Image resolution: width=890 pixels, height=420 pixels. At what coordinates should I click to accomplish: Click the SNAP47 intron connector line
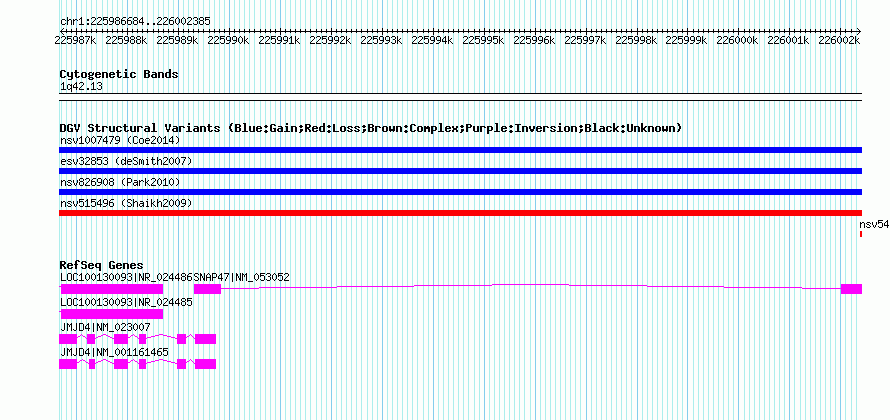[531, 286]
